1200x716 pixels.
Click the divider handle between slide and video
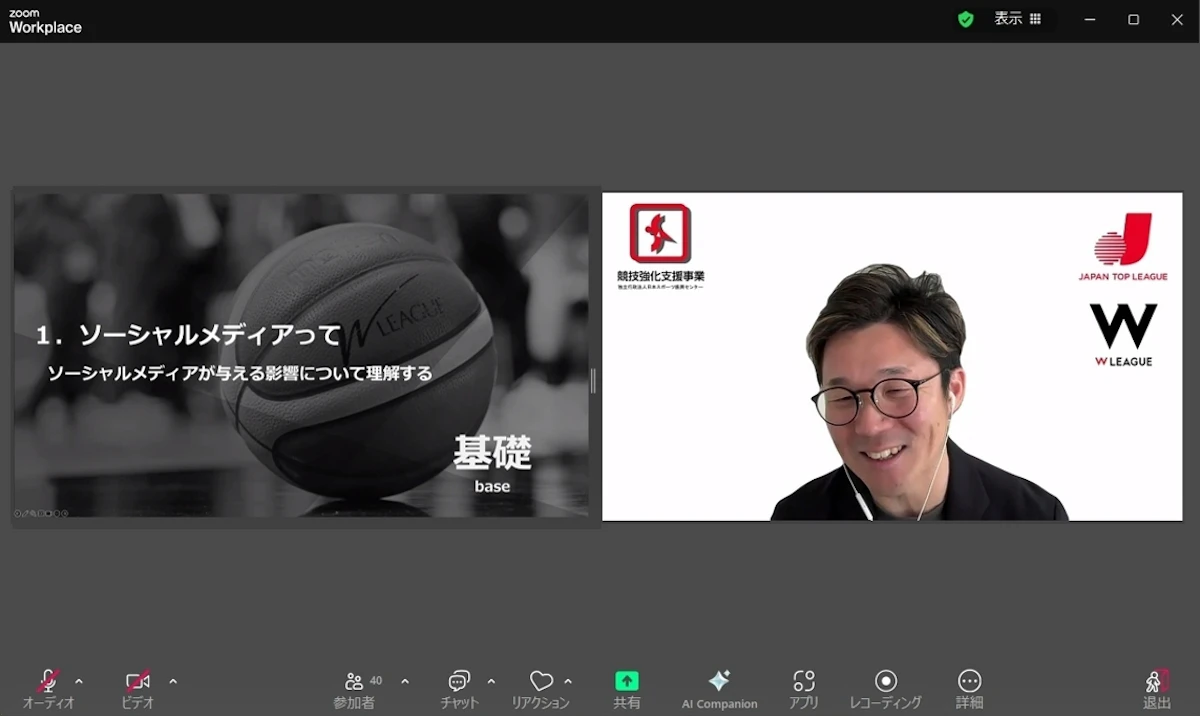coord(594,380)
